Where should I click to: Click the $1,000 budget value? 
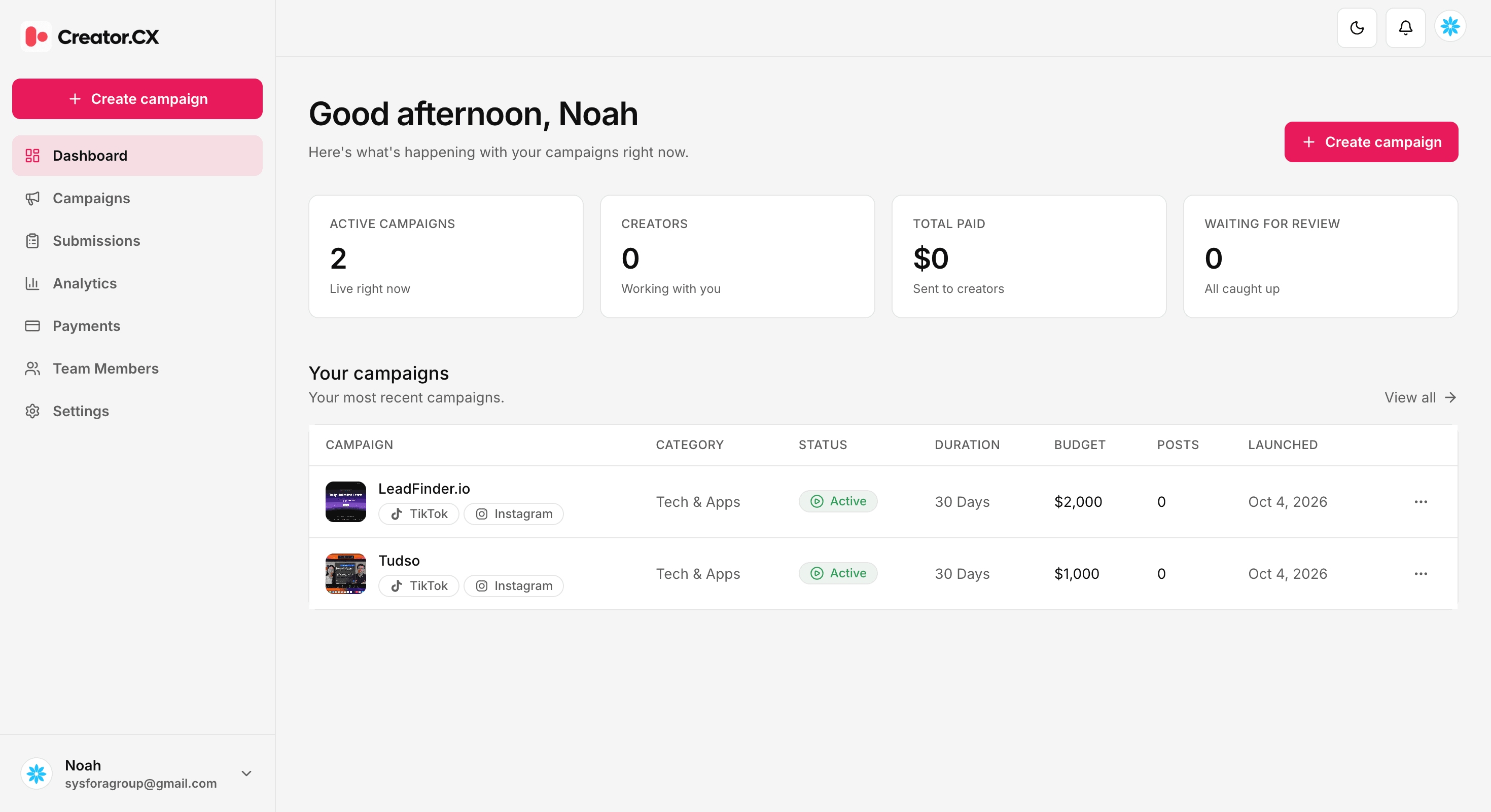(x=1077, y=574)
